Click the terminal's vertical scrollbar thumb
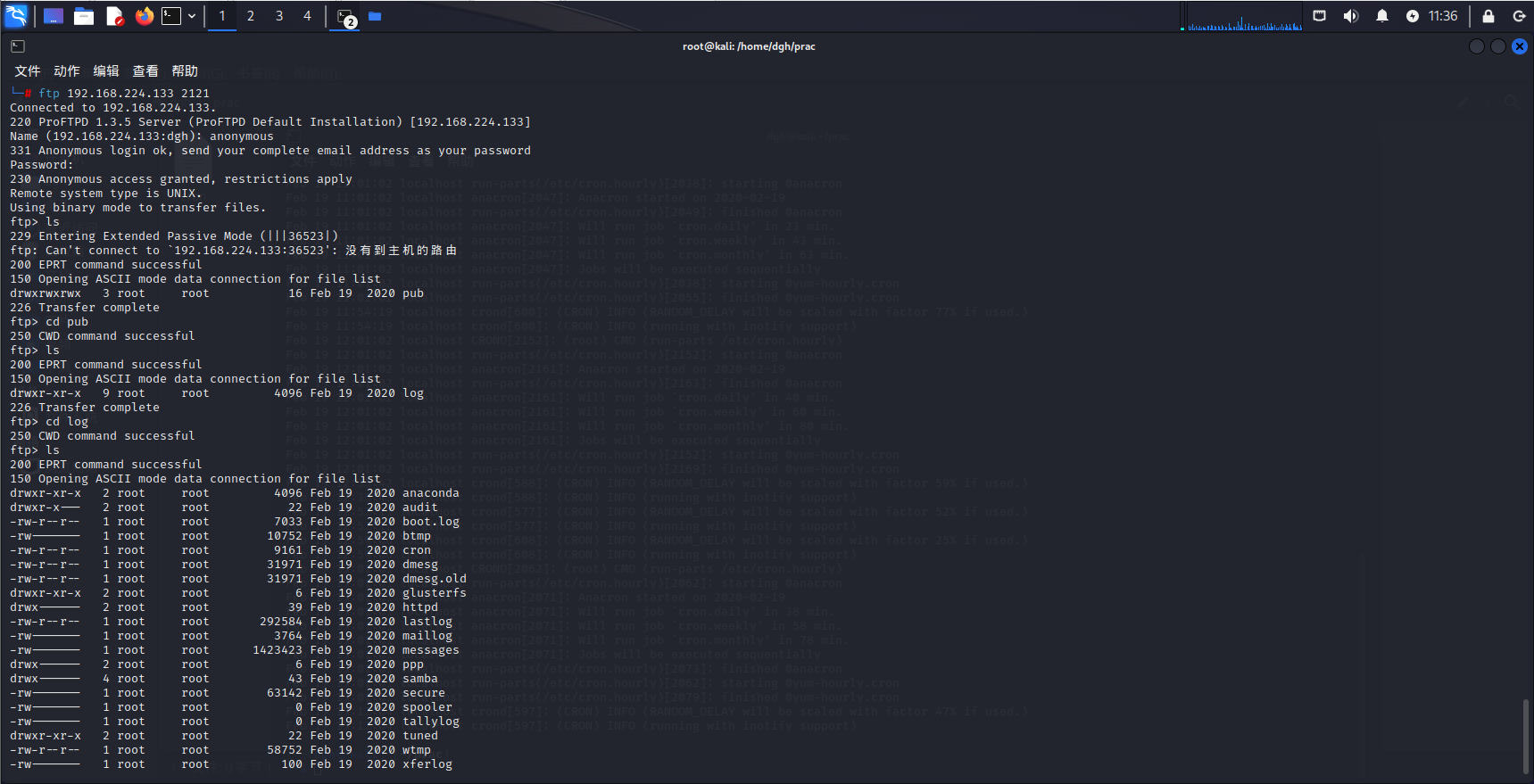The width and height of the screenshot is (1534, 784). pos(1526,736)
